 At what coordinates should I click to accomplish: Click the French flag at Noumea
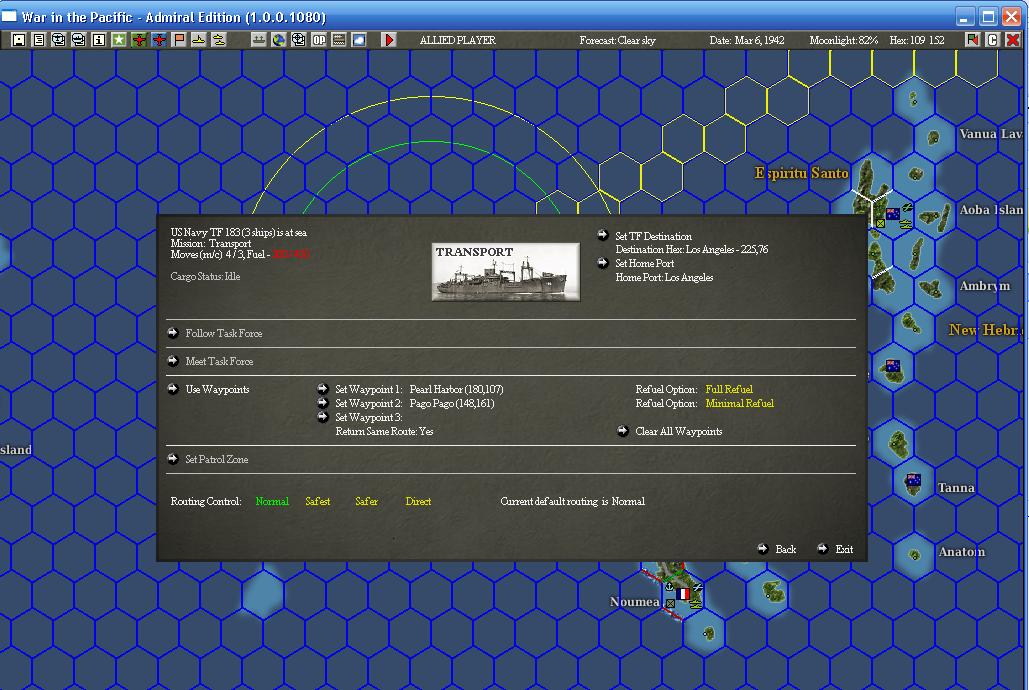point(683,593)
